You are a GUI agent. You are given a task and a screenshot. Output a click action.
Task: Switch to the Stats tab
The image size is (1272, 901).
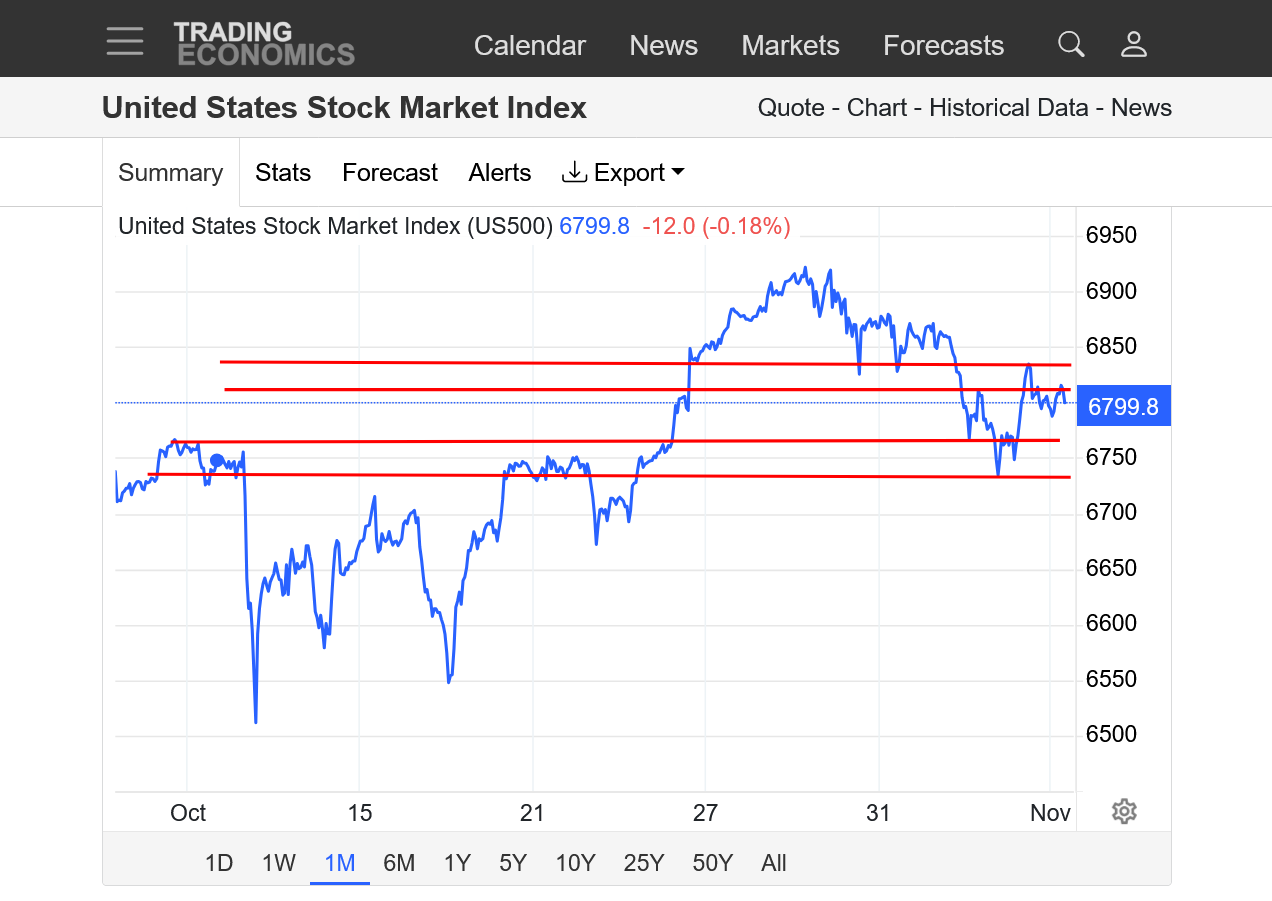(x=283, y=173)
